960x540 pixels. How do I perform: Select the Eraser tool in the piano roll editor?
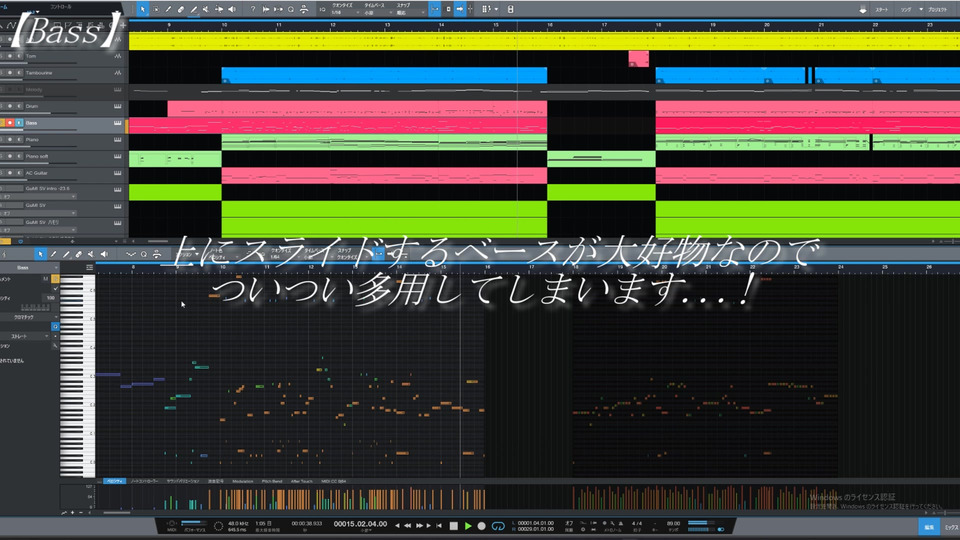click(x=79, y=254)
